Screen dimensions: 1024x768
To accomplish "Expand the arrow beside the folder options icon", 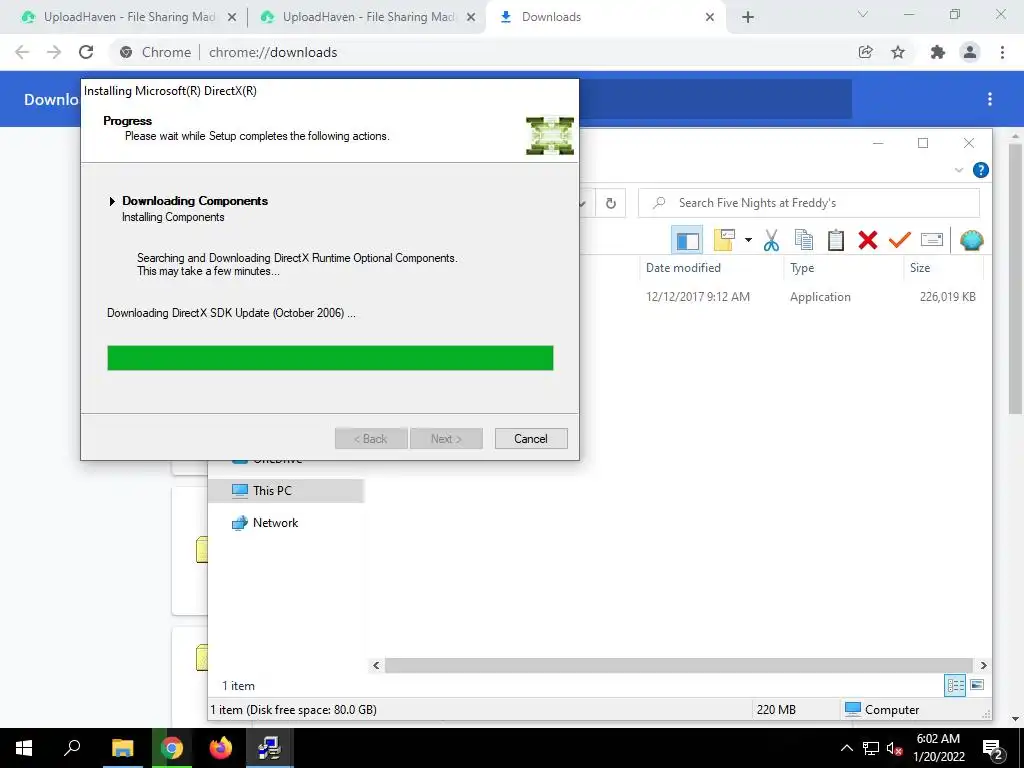I will click(748, 240).
